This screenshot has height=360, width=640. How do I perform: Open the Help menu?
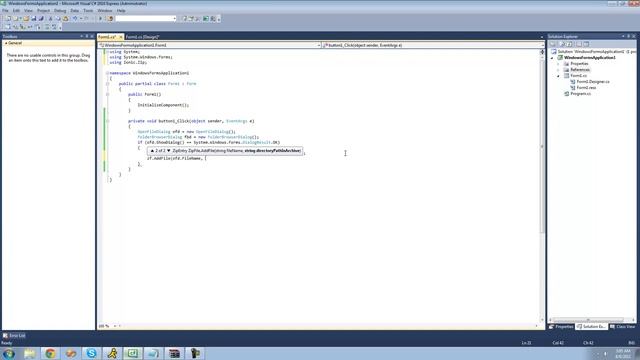click(x=121, y=11)
